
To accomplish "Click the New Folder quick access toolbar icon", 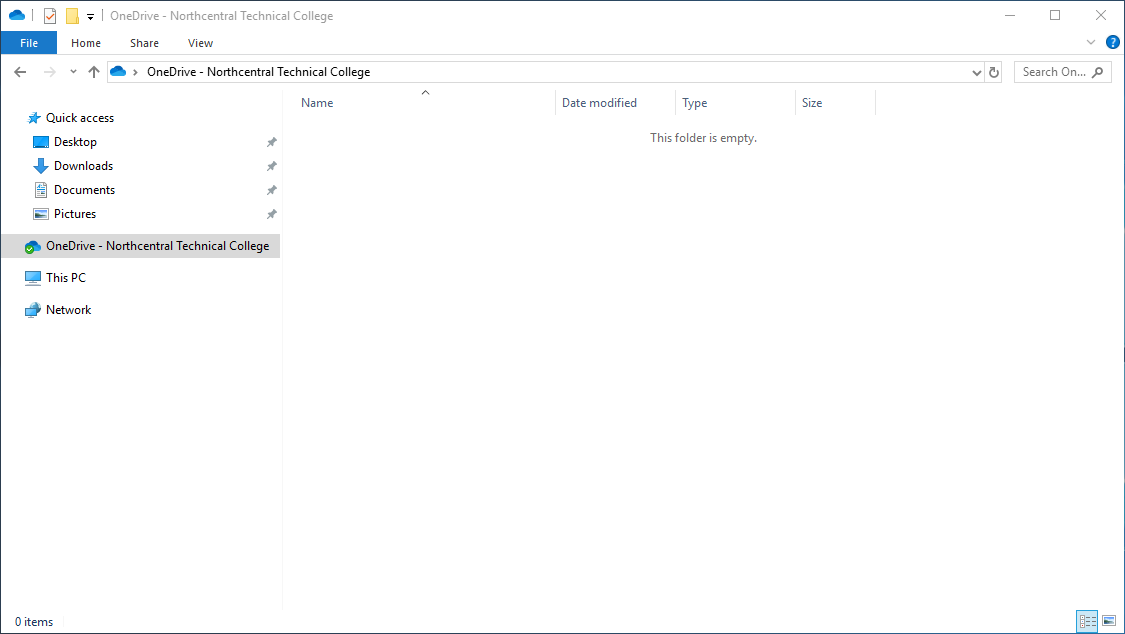I will click(x=72, y=15).
